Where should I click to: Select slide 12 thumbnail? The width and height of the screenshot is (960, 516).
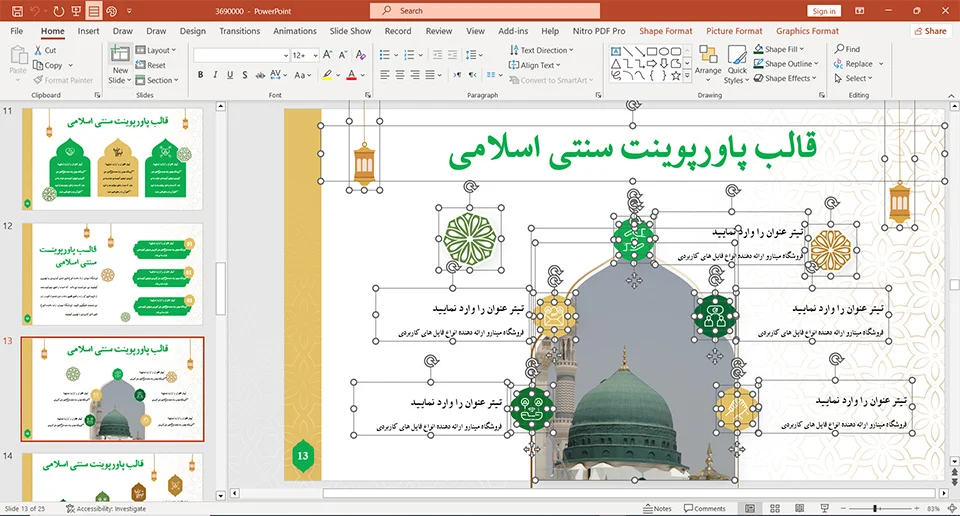[x=113, y=274]
